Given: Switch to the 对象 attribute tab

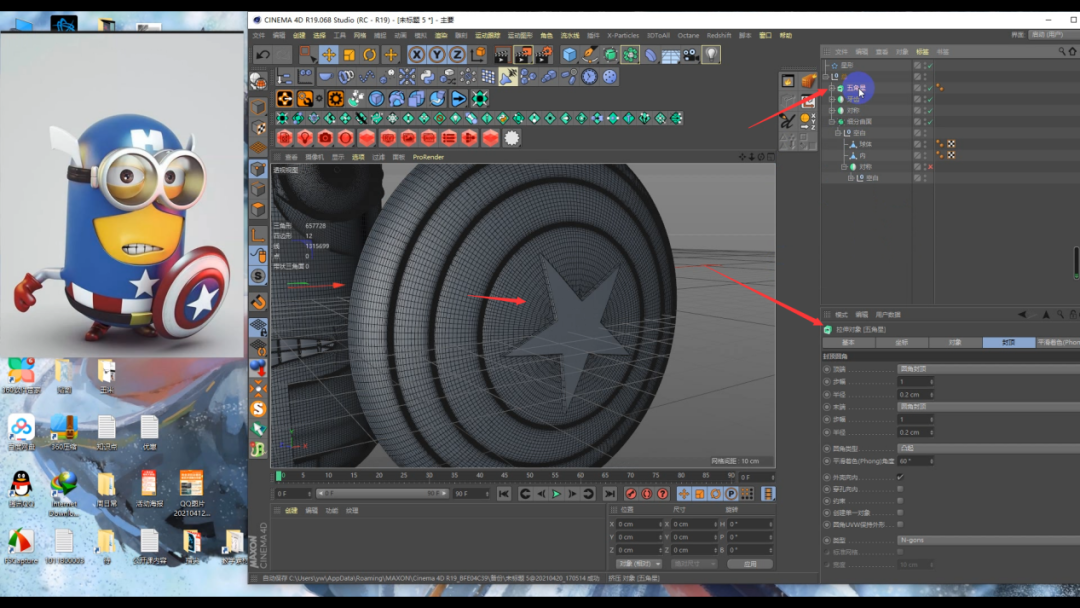Looking at the screenshot, I should tap(955, 342).
